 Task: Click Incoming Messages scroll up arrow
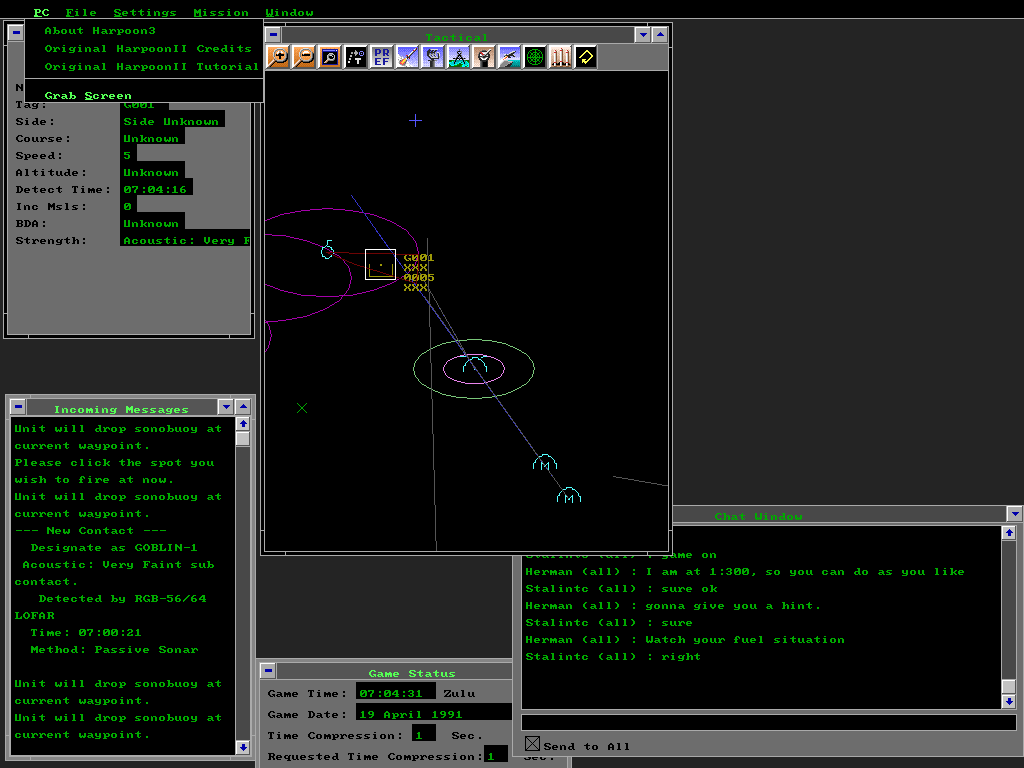tap(243, 424)
